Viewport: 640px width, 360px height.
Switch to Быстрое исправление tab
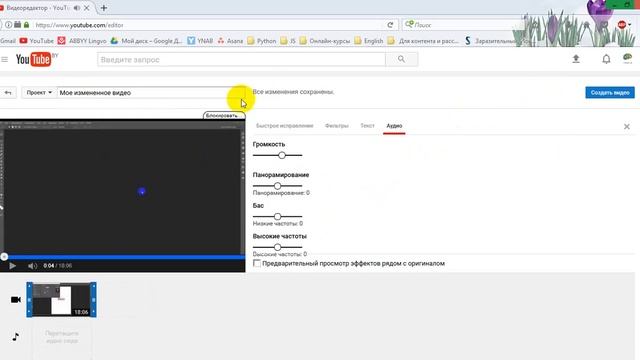(284, 126)
